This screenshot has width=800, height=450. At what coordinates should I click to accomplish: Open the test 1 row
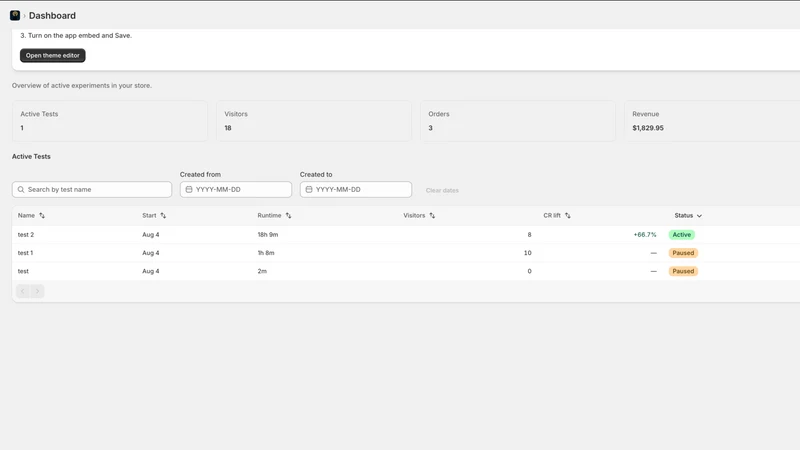(406, 253)
